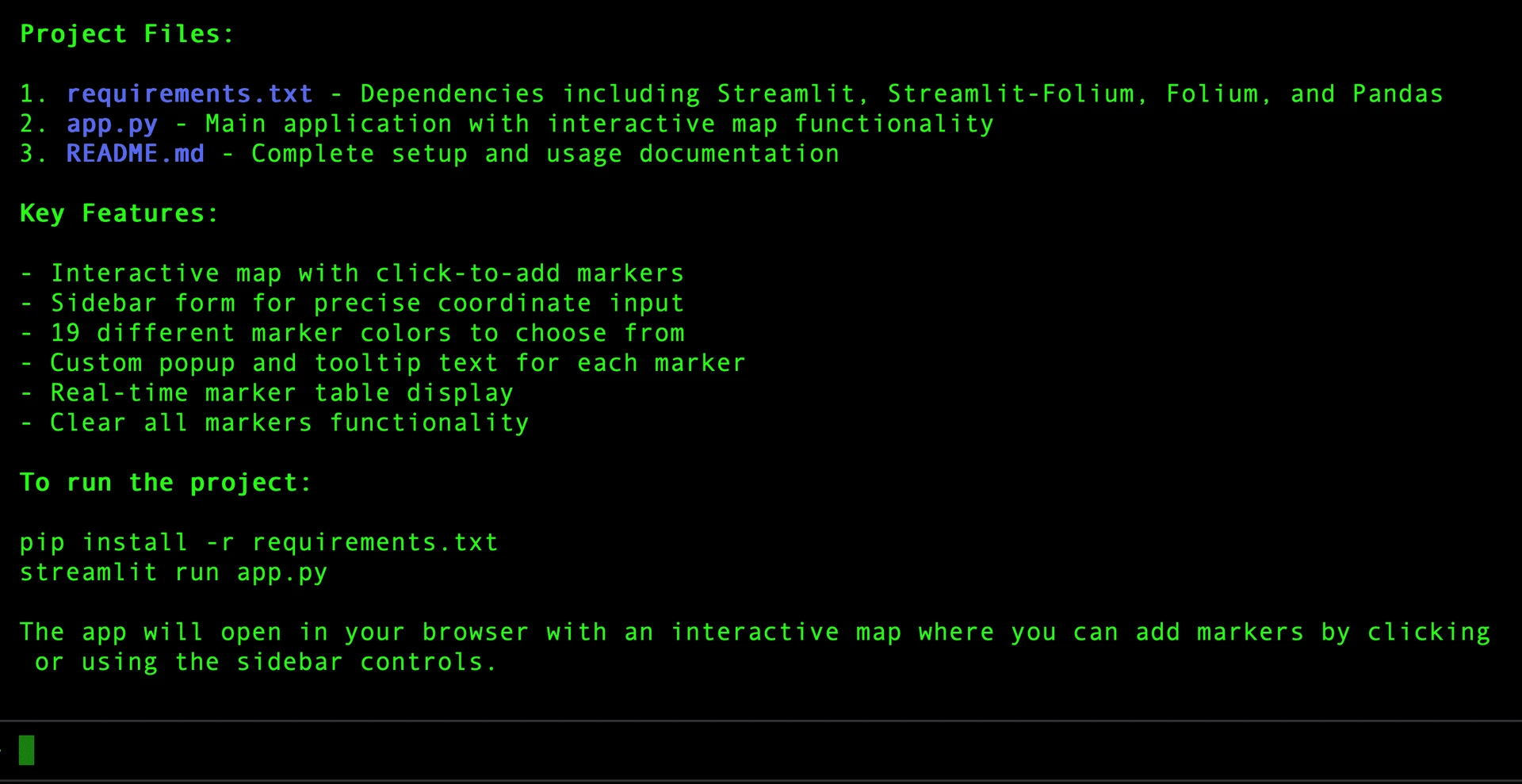Image resolution: width=1522 pixels, height=784 pixels.
Task: Click the word "Pandas" in the dependencies line
Action: point(1398,94)
